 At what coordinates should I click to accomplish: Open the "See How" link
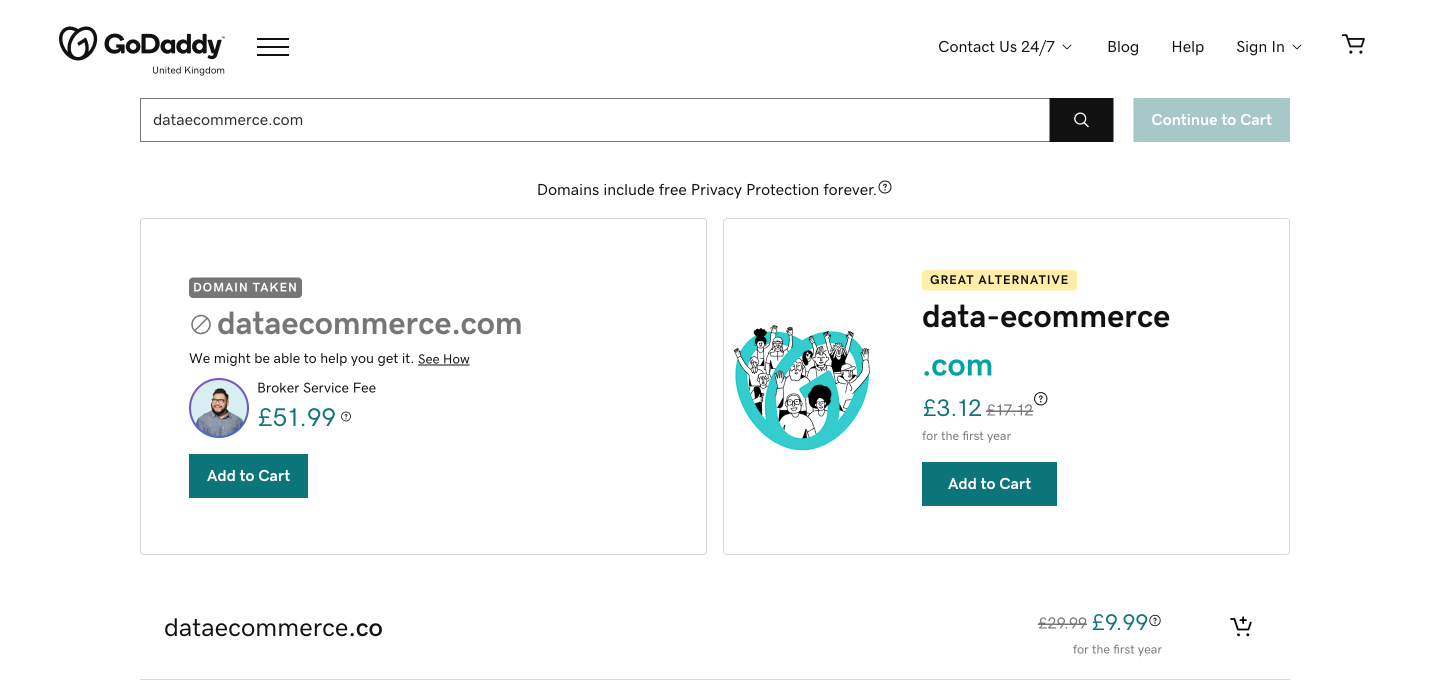click(x=443, y=358)
